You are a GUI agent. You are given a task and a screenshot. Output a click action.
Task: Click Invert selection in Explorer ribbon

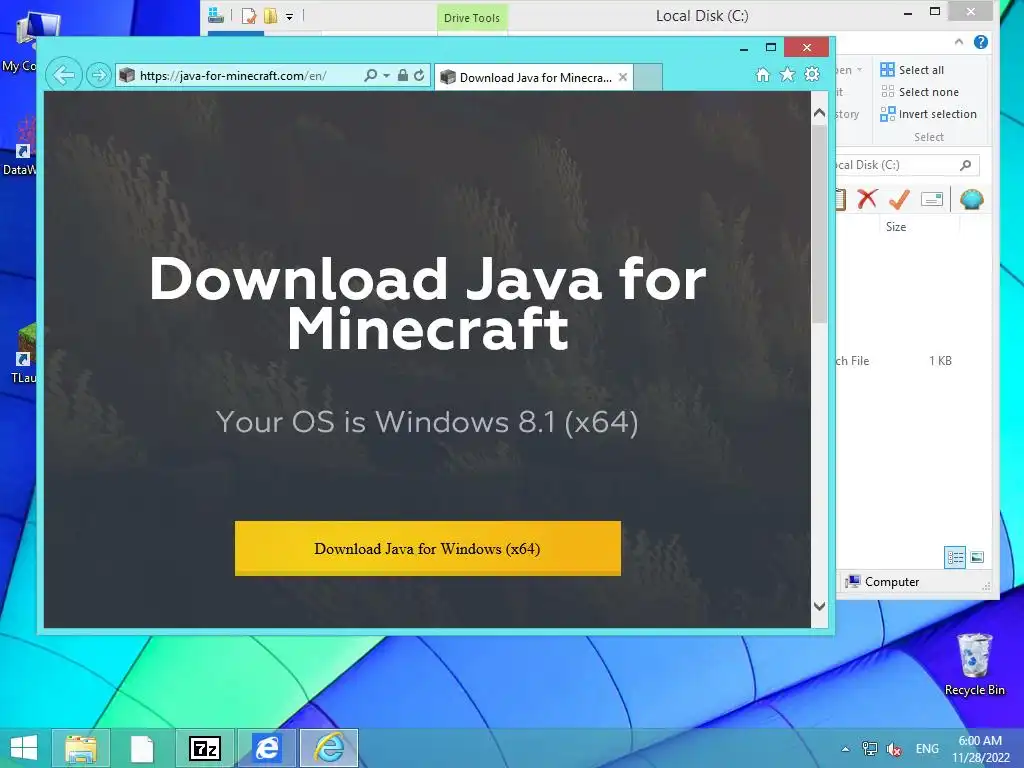pos(929,114)
